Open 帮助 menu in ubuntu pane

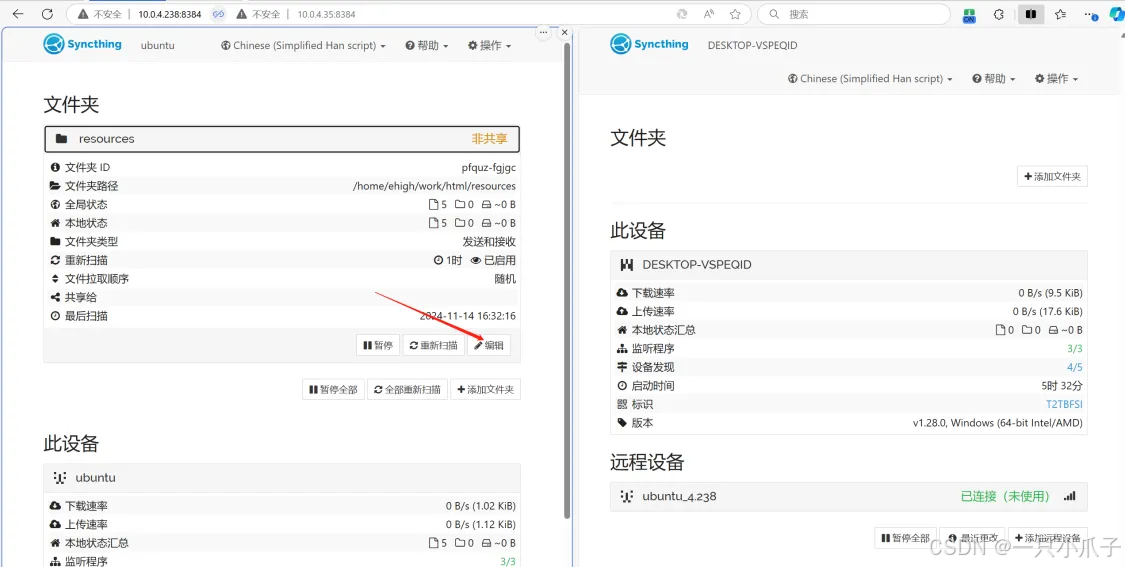pyautogui.click(x=427, y=45)
